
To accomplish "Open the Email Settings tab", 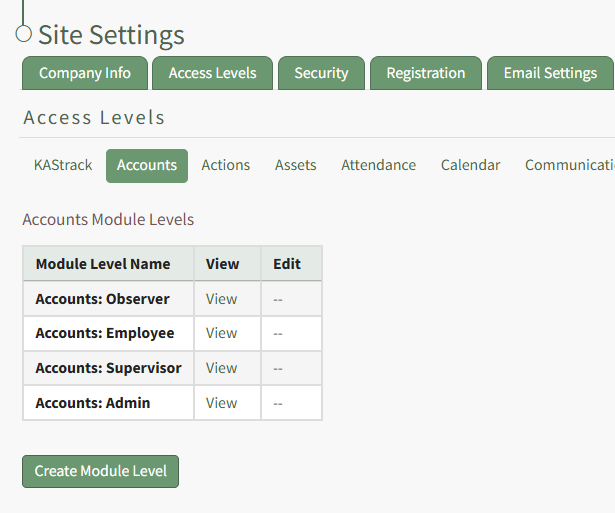I will click(x=550, y=73).
